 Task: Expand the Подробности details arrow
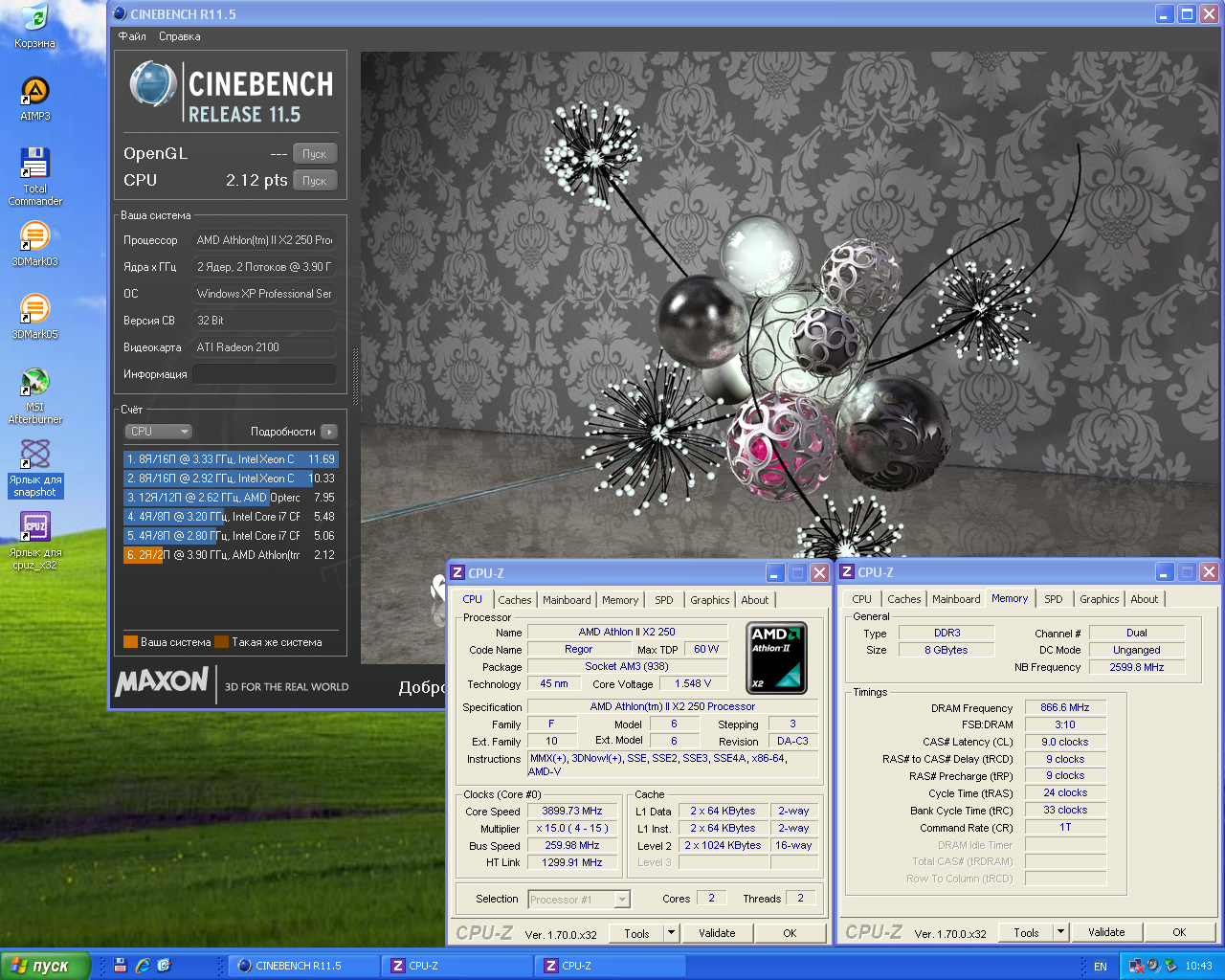coord(329,432)
